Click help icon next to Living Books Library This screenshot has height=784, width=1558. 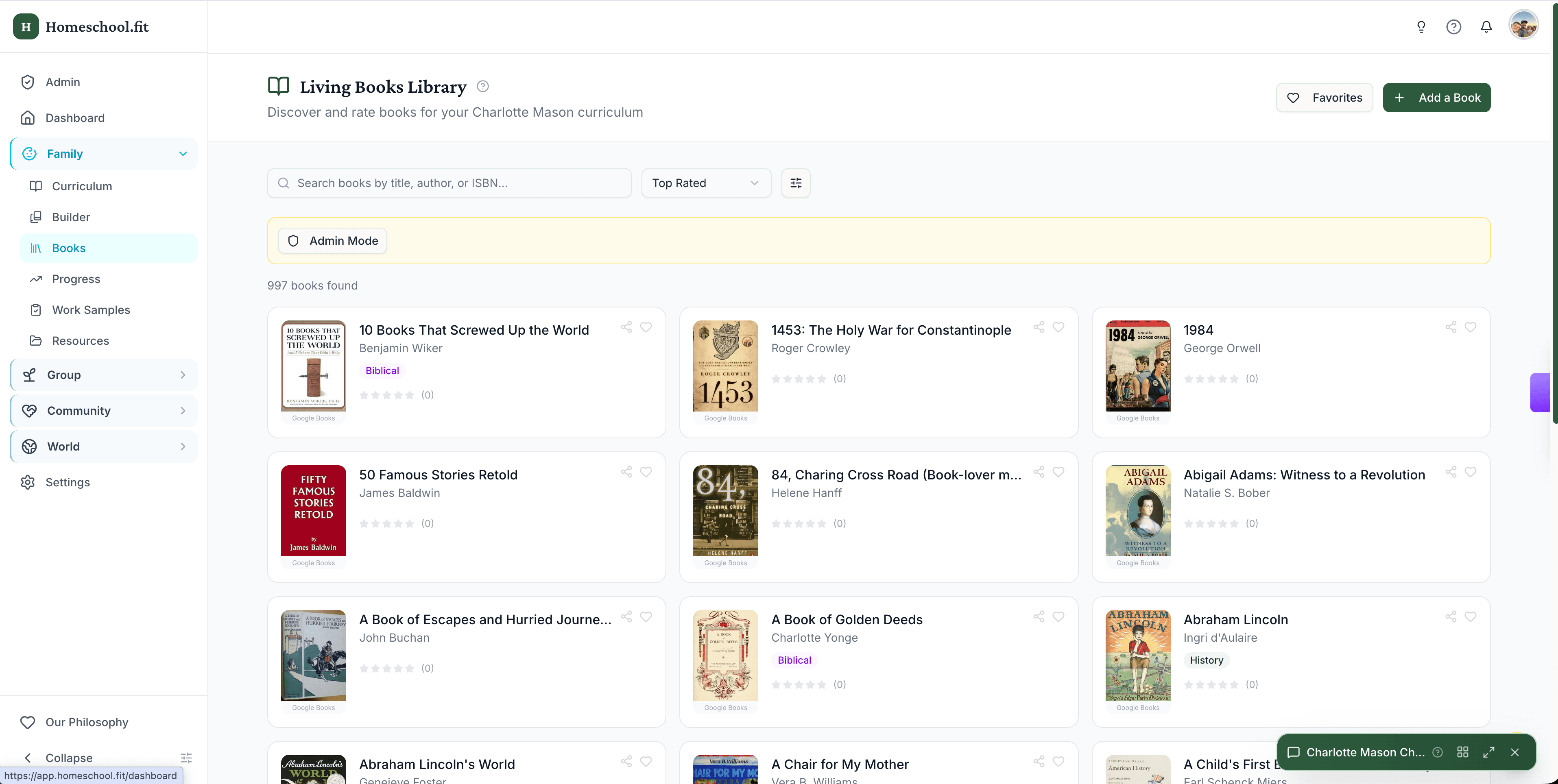click(482, 87)
